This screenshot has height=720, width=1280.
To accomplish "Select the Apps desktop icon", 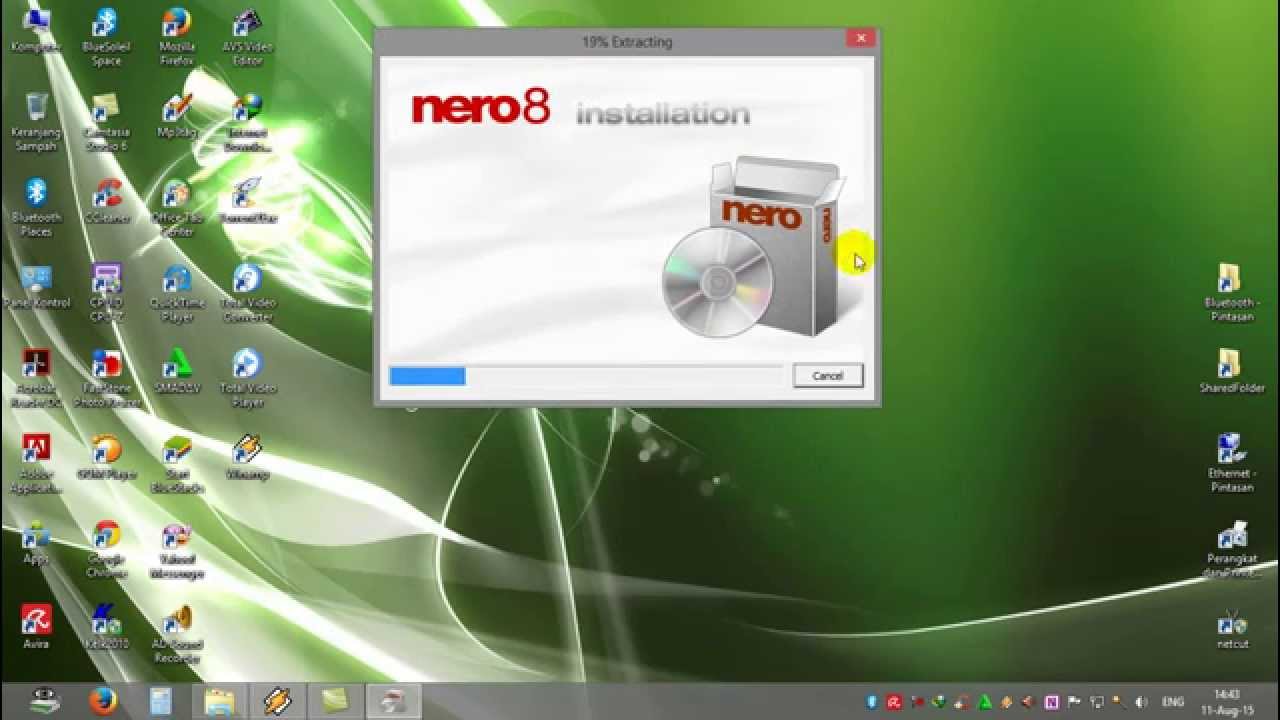I will pos(36,543).
